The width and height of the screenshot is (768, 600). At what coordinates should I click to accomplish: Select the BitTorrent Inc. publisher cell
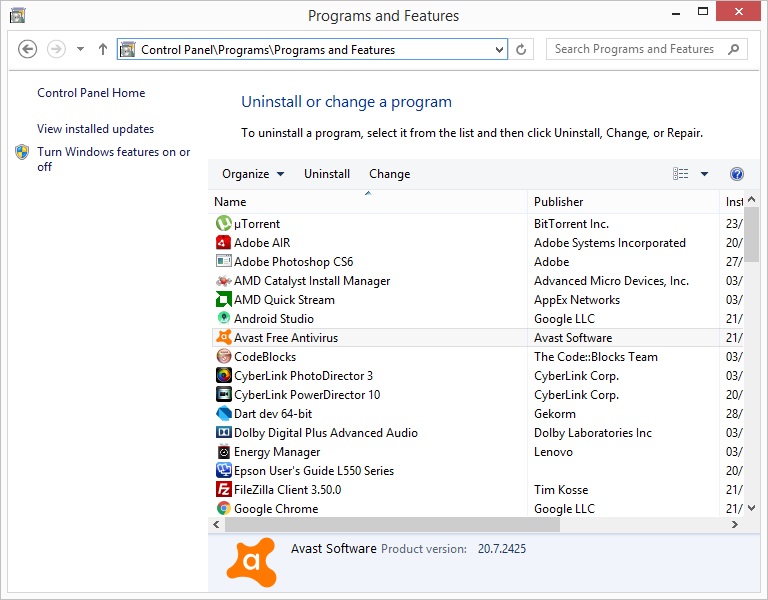click(571, 224)
